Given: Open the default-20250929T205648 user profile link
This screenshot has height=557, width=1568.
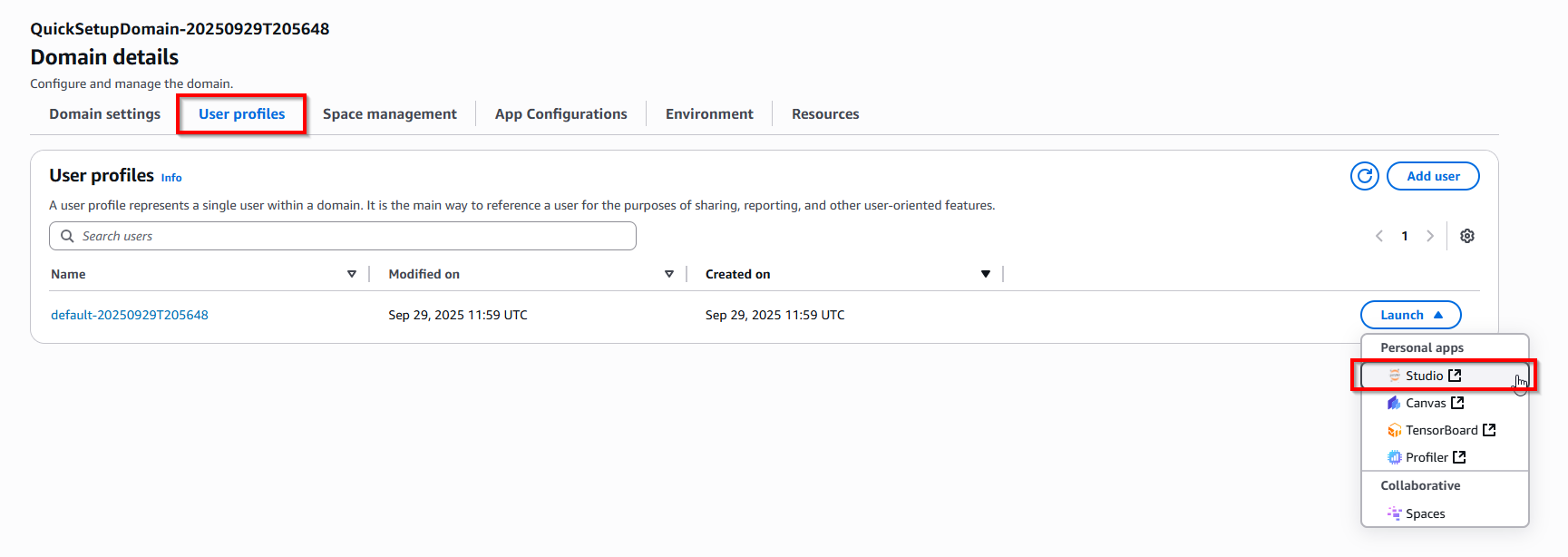Looking at the screenshot, I should tap(130, 315).
